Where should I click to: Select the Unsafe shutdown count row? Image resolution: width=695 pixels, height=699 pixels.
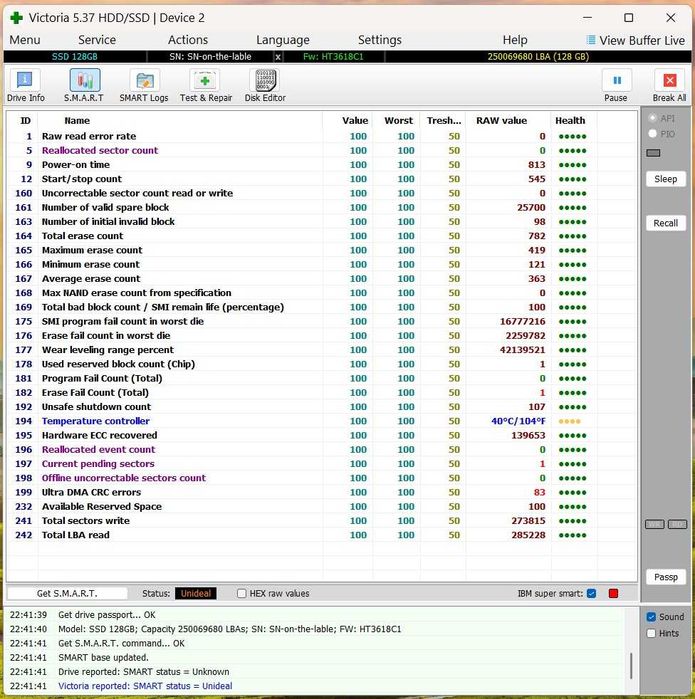pos(321,407)
